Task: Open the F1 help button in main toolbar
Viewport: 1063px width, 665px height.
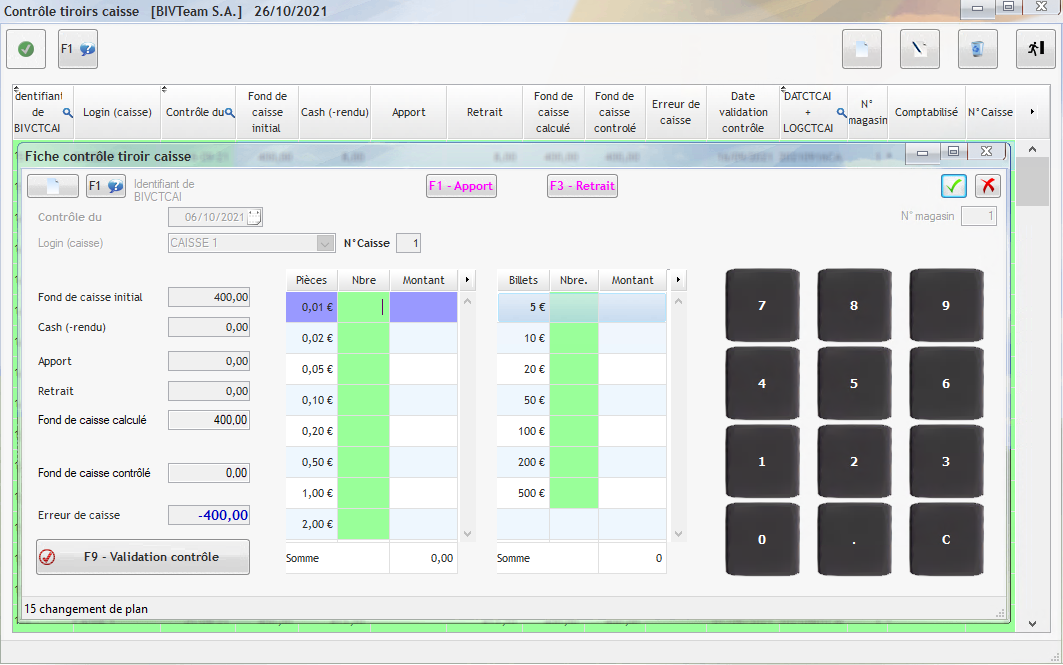Action: coord(77,49)
